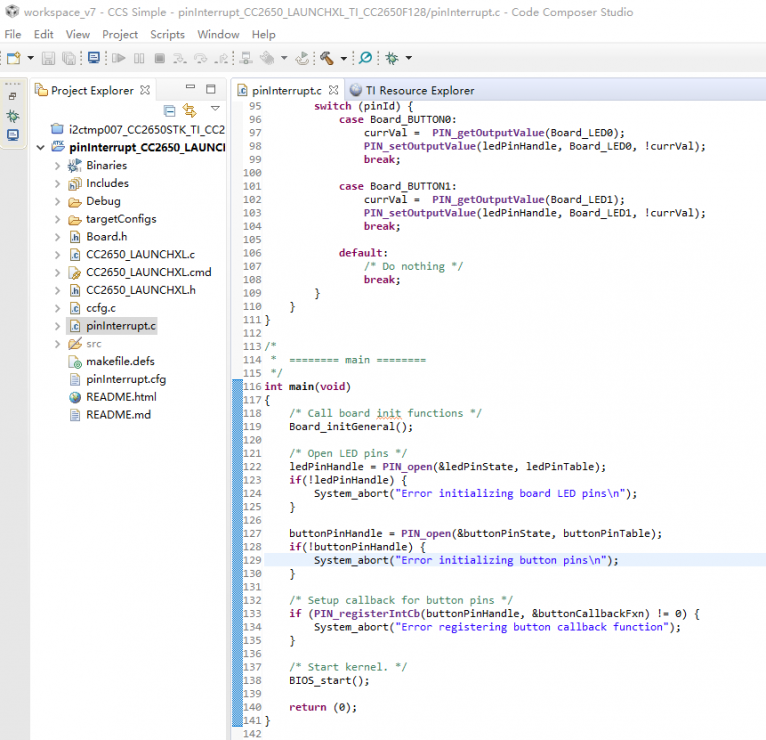This screenshot has width=766, height=740.
Task: Toggle Link with Editor in Project Explorer
Action: (x=189, y=110)
